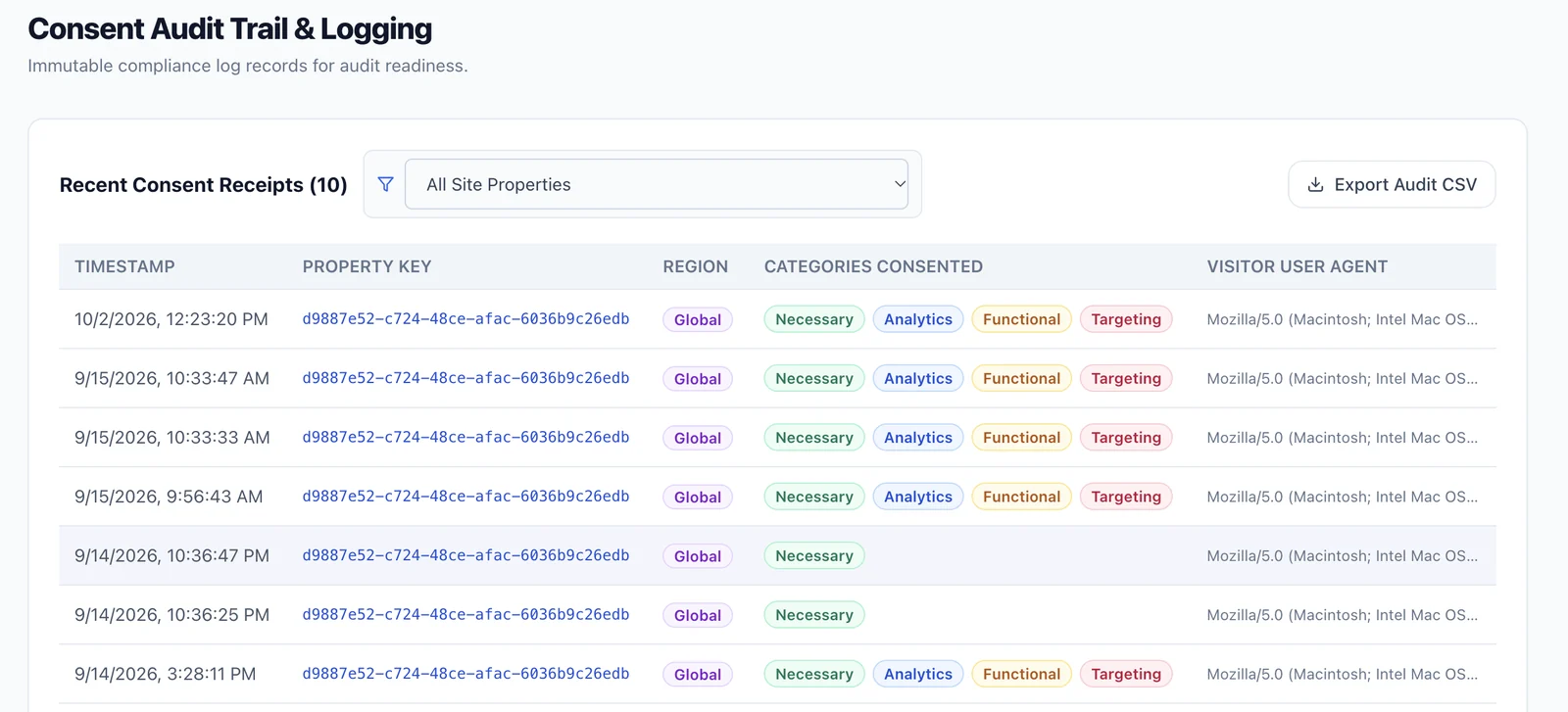The height and width of the screenshot is (712, 1568).
Task: Open the property key in the 10/2/2026 row
Action: coord(465,319)
